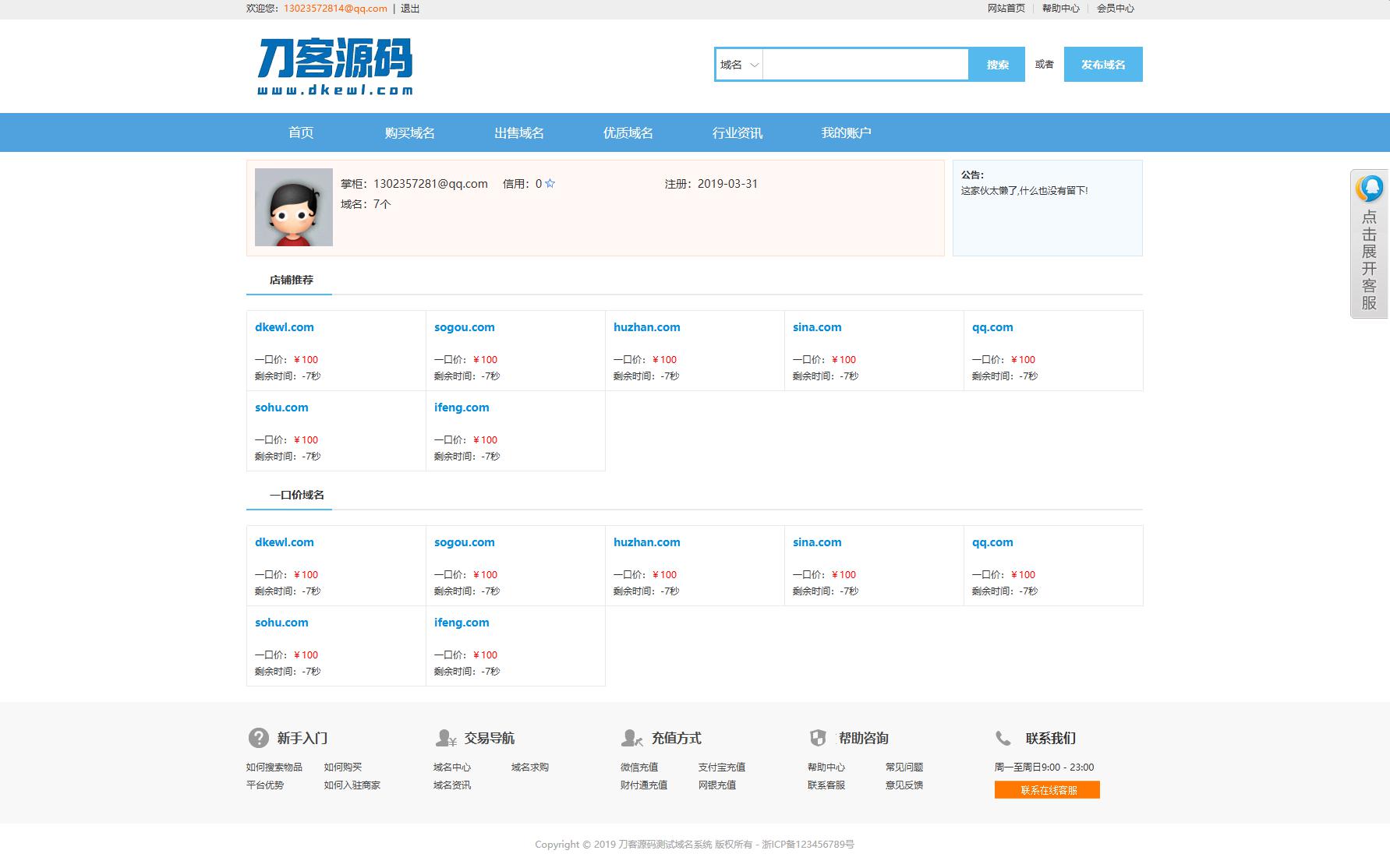Open qq.com in 一口价域名 section

(992, 542)
